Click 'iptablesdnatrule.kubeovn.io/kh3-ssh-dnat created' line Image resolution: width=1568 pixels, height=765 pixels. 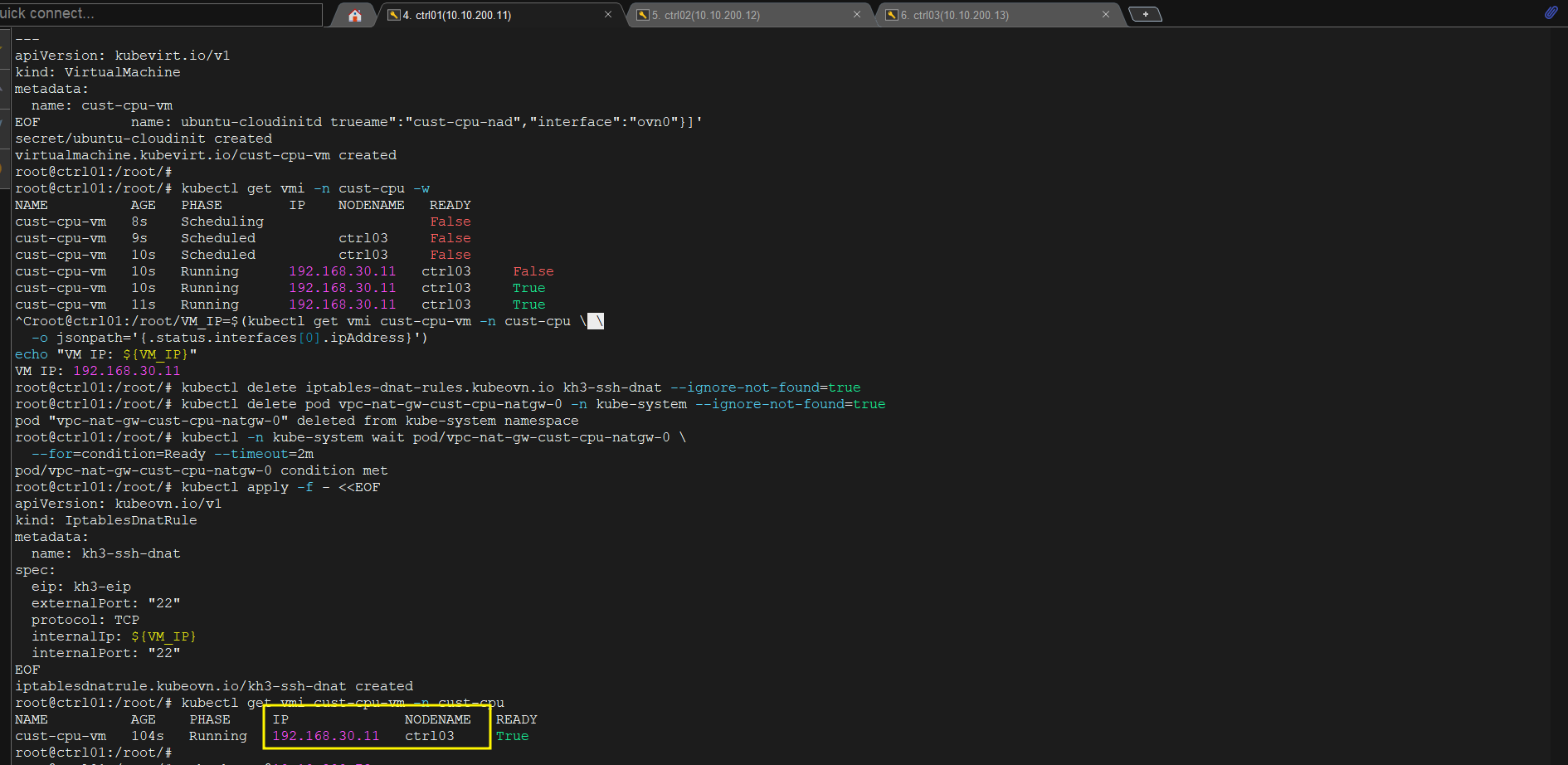[x=214, y=686]
